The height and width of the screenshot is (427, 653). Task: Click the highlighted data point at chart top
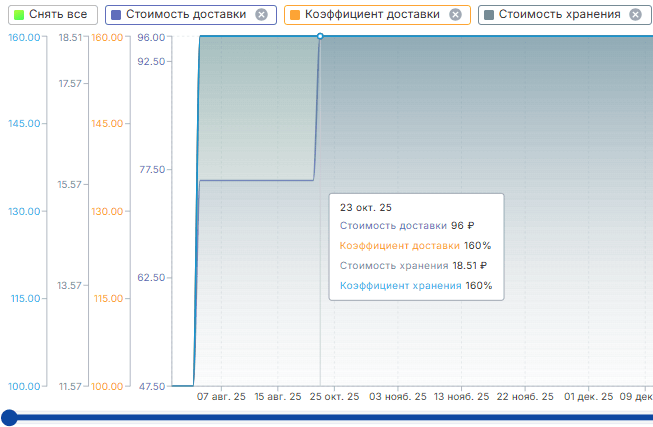coord(320,36)
